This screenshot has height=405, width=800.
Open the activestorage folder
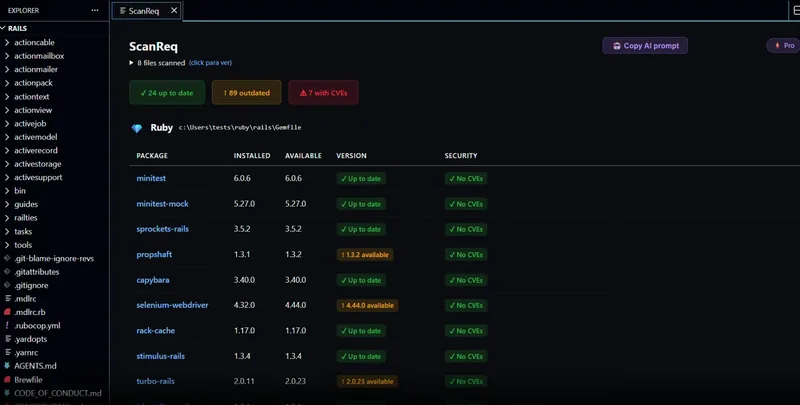pyautogui.click(x=37, y=164)
